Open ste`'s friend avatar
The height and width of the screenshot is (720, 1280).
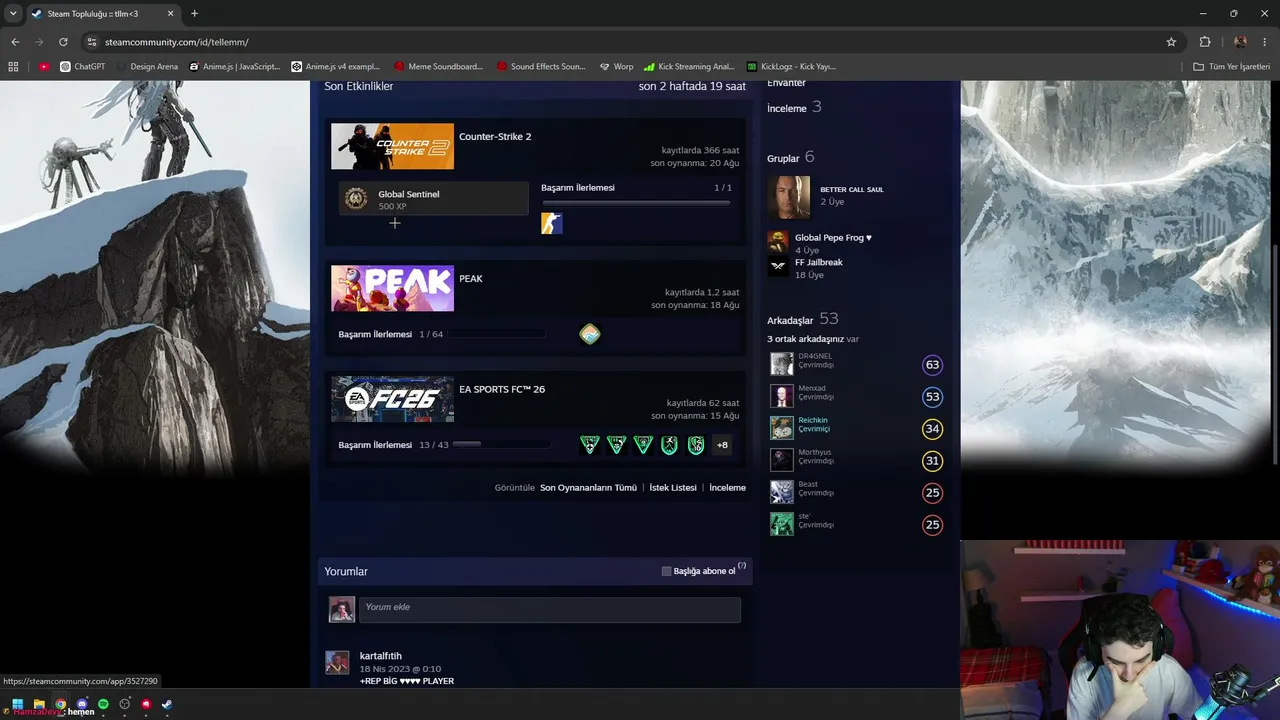(x=782, y=524)
